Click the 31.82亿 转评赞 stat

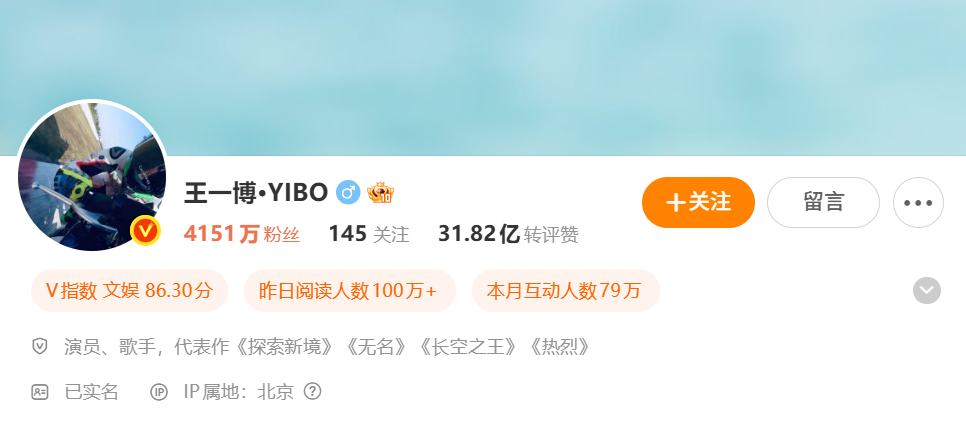pyautogui.click(x=508, y=235)
